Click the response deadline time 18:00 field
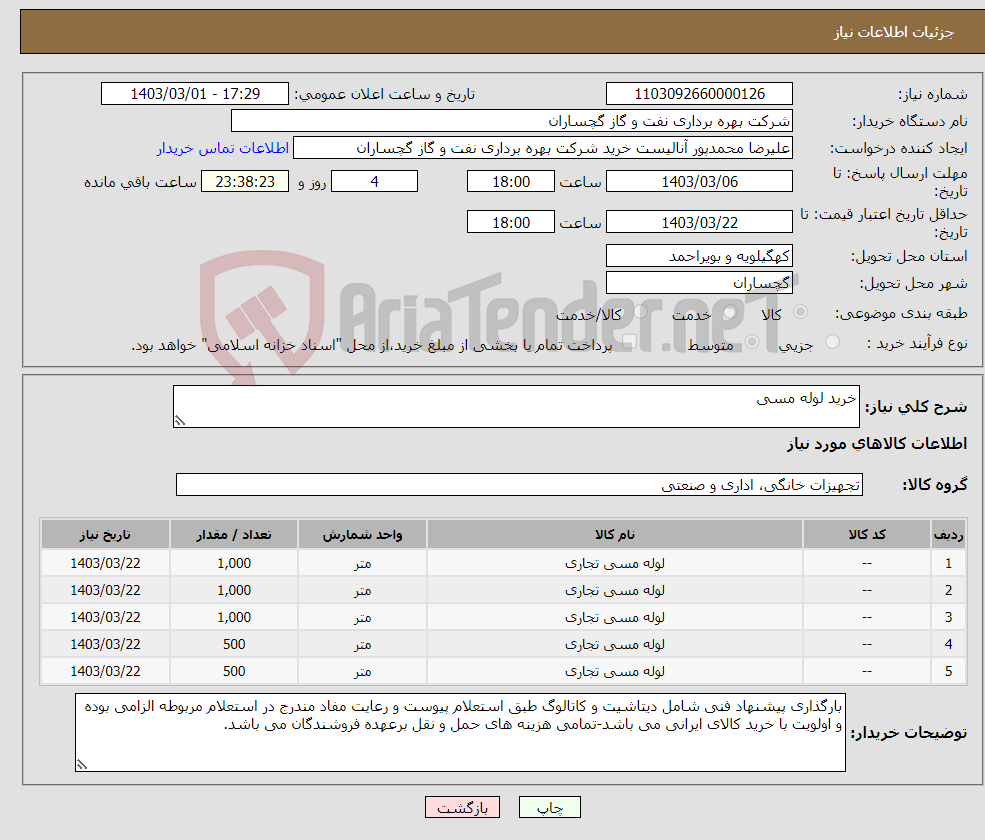The height and width of the screenshot is (840, 985). point(511,182)
